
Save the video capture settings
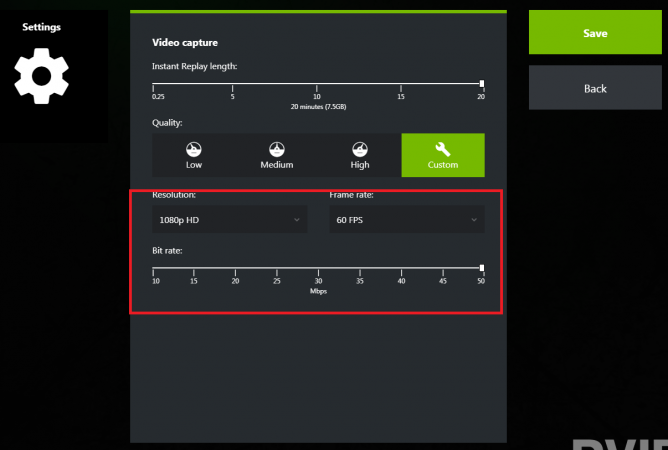point(595,32)
